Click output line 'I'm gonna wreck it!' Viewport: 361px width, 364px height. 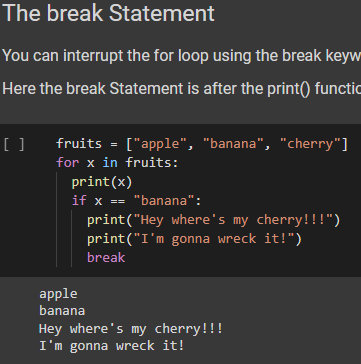coord(112,346)
